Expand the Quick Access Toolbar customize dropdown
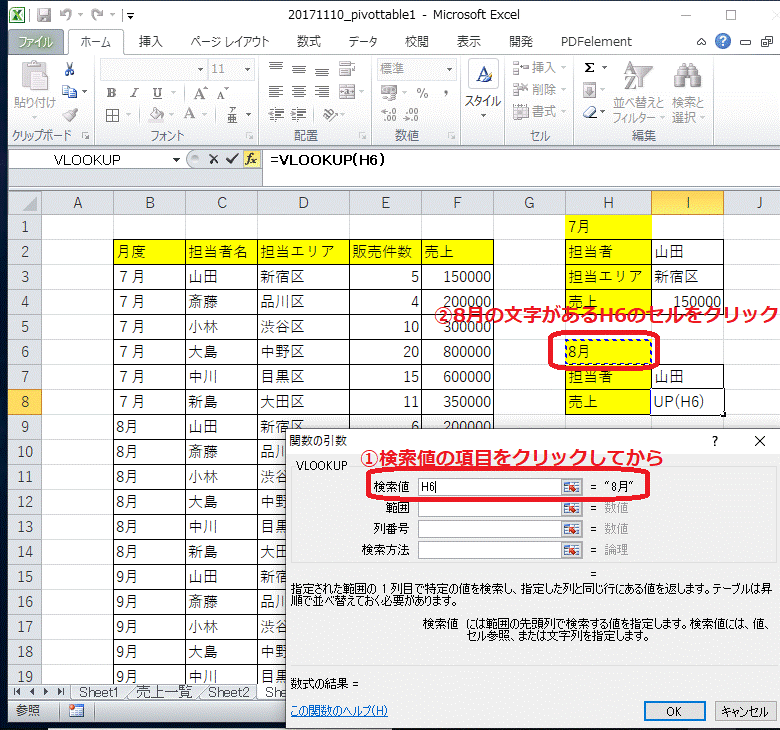The width and height of the screenshot is (780, 730). (x=131, y=17)
